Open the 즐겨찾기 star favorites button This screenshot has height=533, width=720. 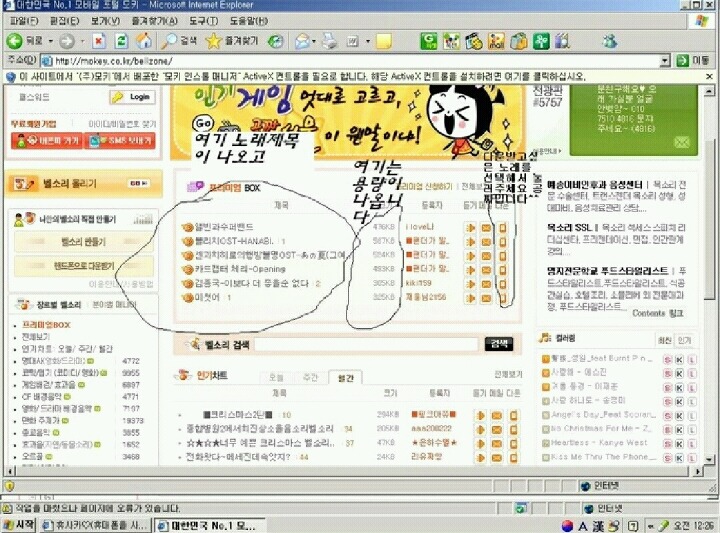pos(232,41)
